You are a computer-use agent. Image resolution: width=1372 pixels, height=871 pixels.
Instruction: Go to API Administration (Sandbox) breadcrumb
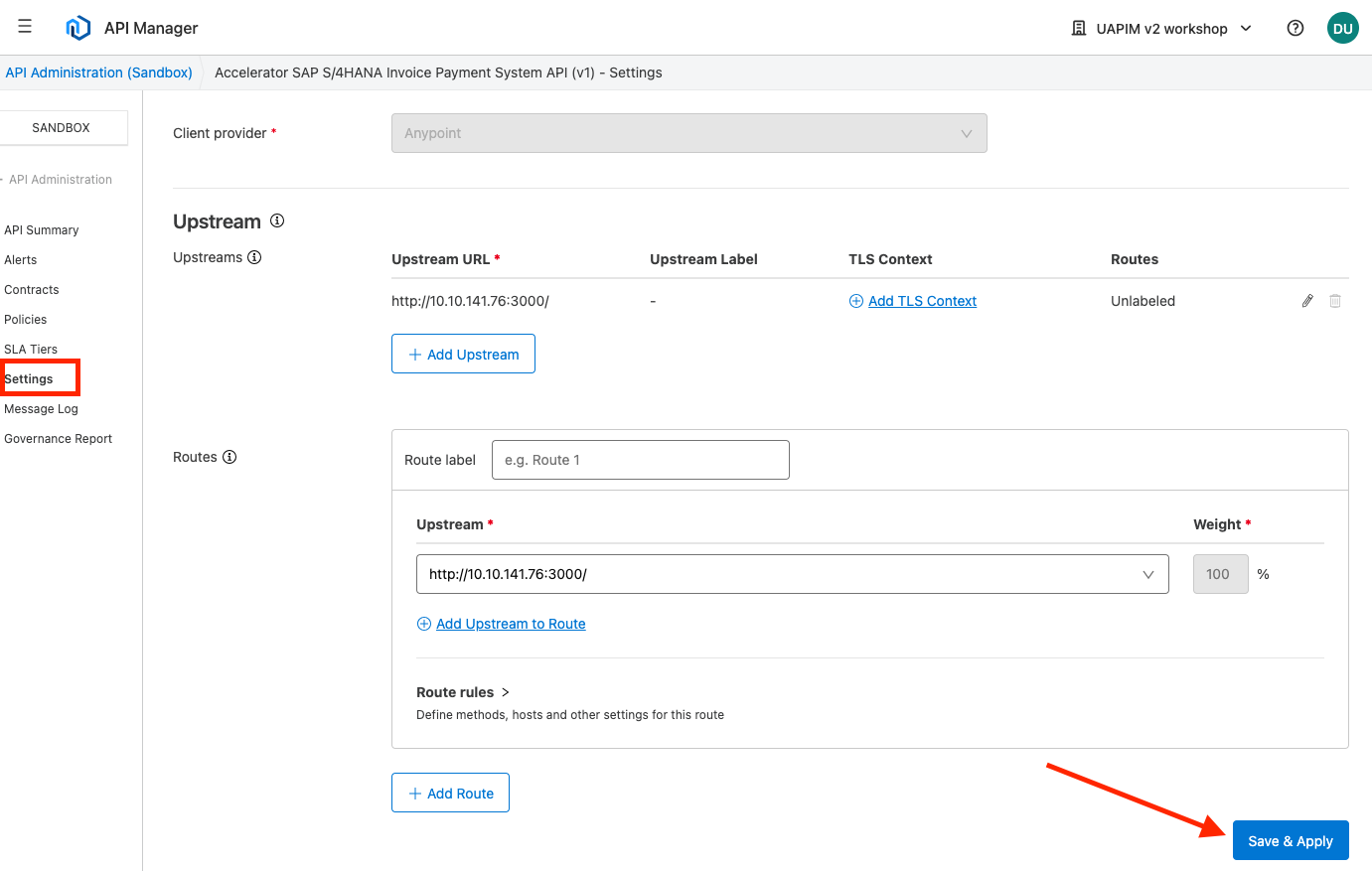[99, 73]
